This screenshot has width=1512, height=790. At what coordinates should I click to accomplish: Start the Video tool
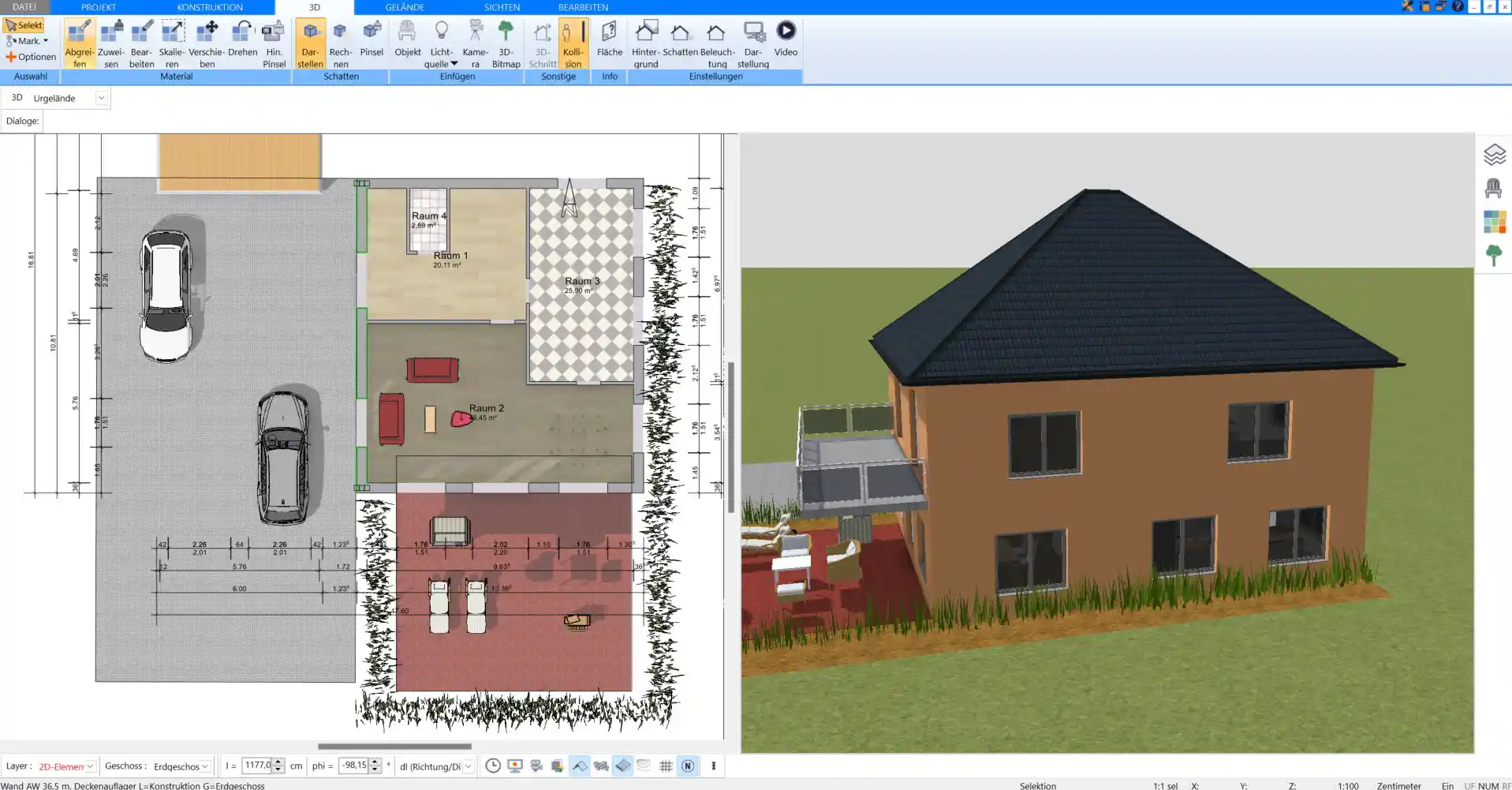pos(786,39)
